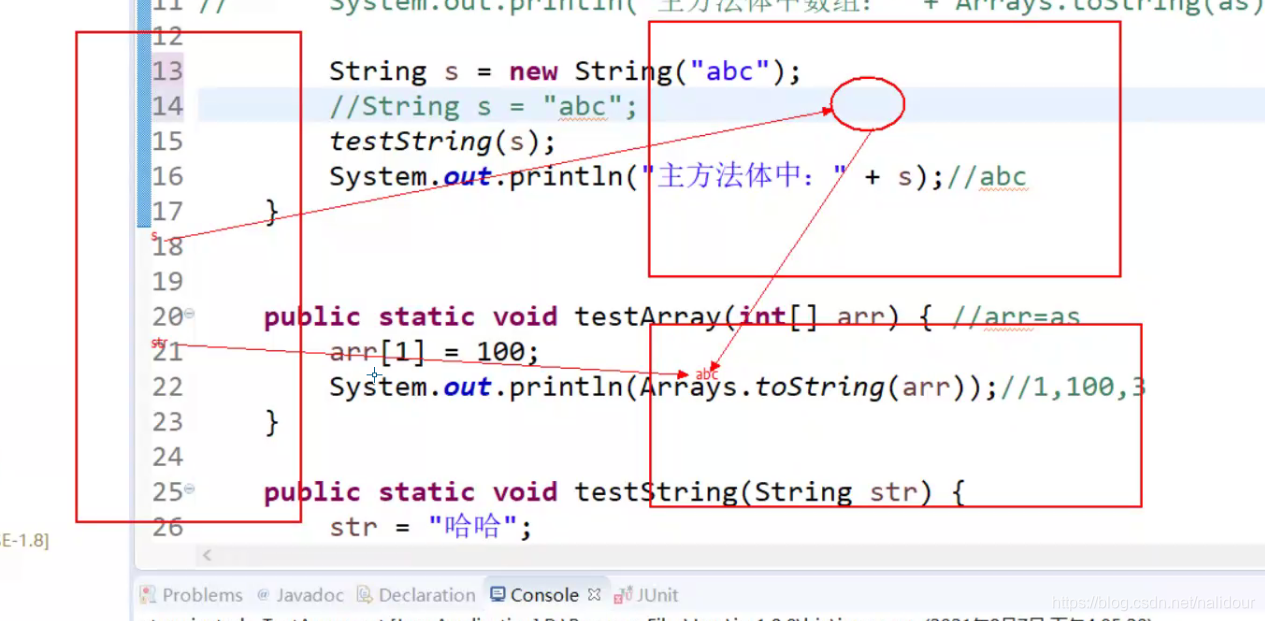
Task: Switch to the Problems tab
Action: 192,595
